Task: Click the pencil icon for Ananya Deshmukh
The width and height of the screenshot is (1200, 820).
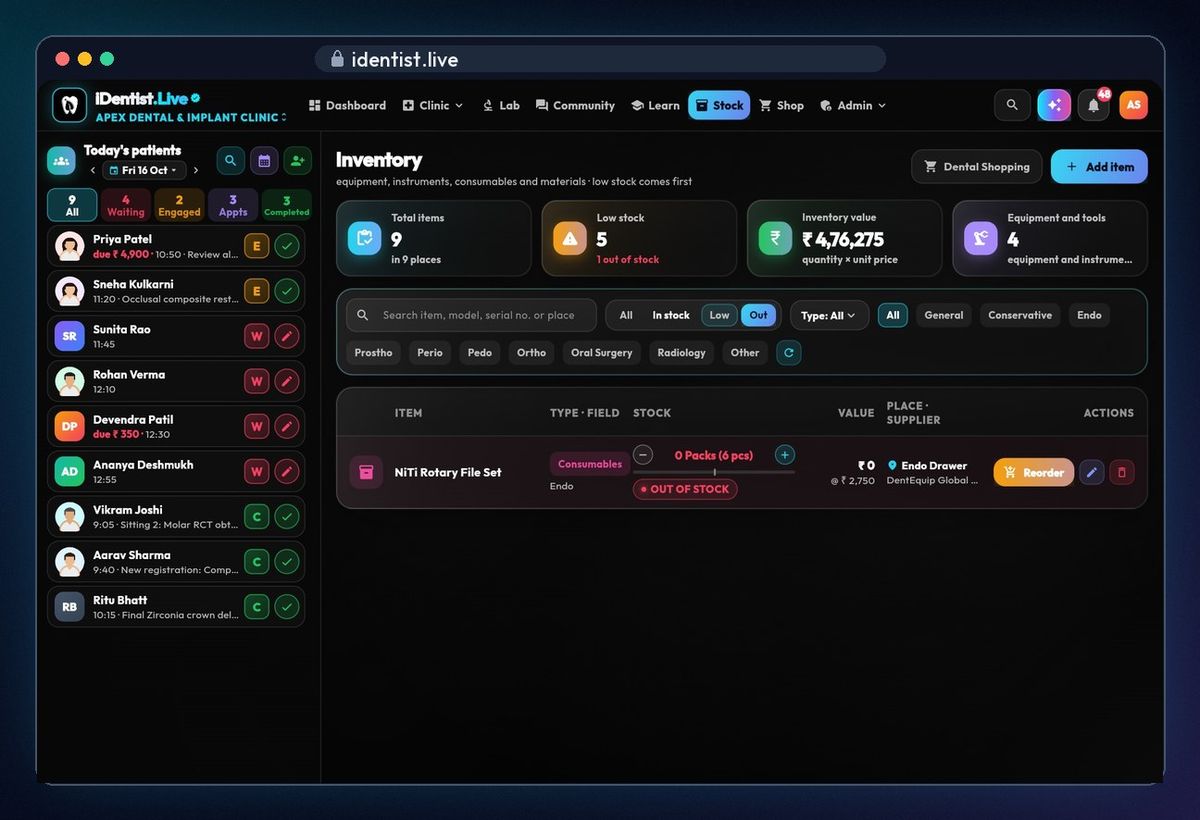Action: (287, 471)
